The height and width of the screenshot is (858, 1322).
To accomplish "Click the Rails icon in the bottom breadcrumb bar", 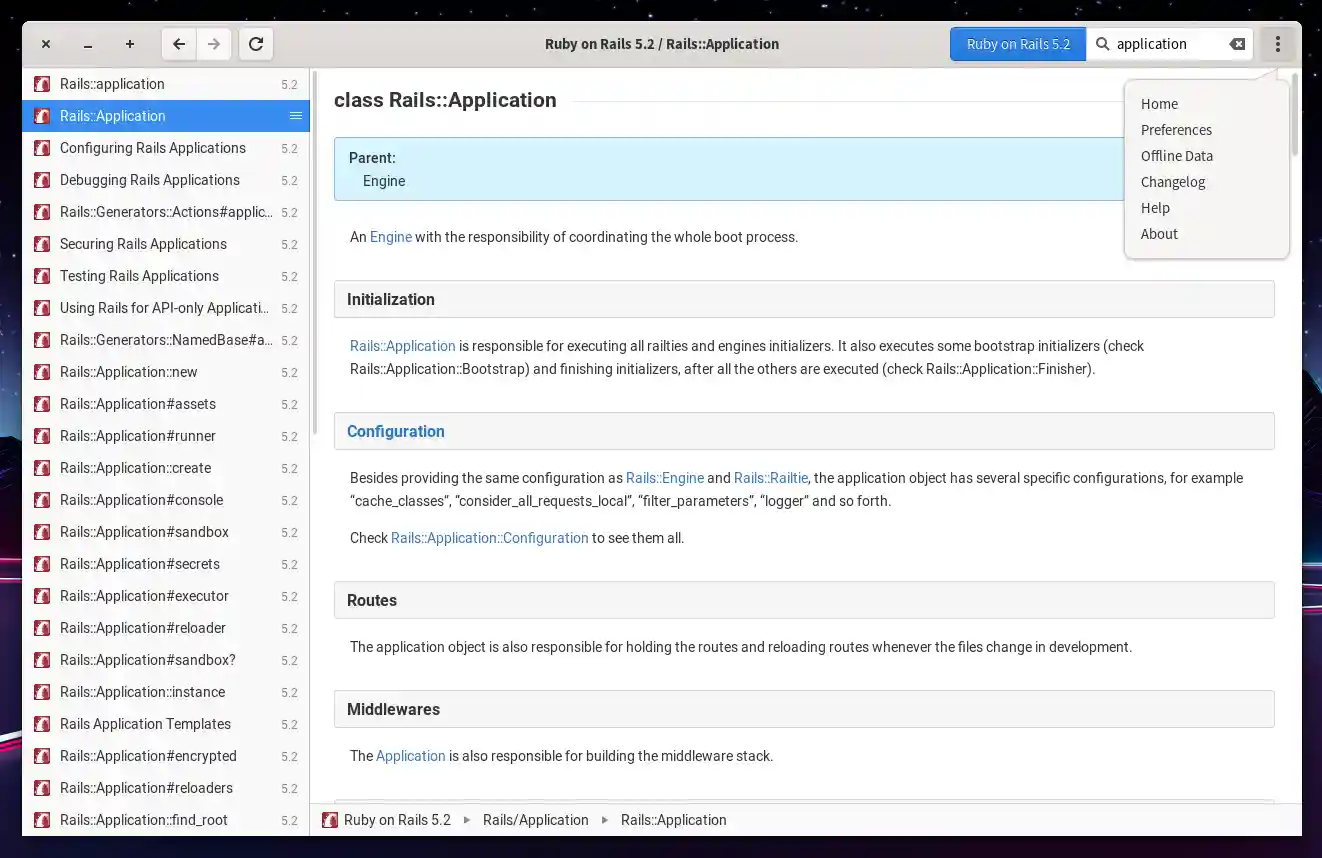I will click(330, 820).
